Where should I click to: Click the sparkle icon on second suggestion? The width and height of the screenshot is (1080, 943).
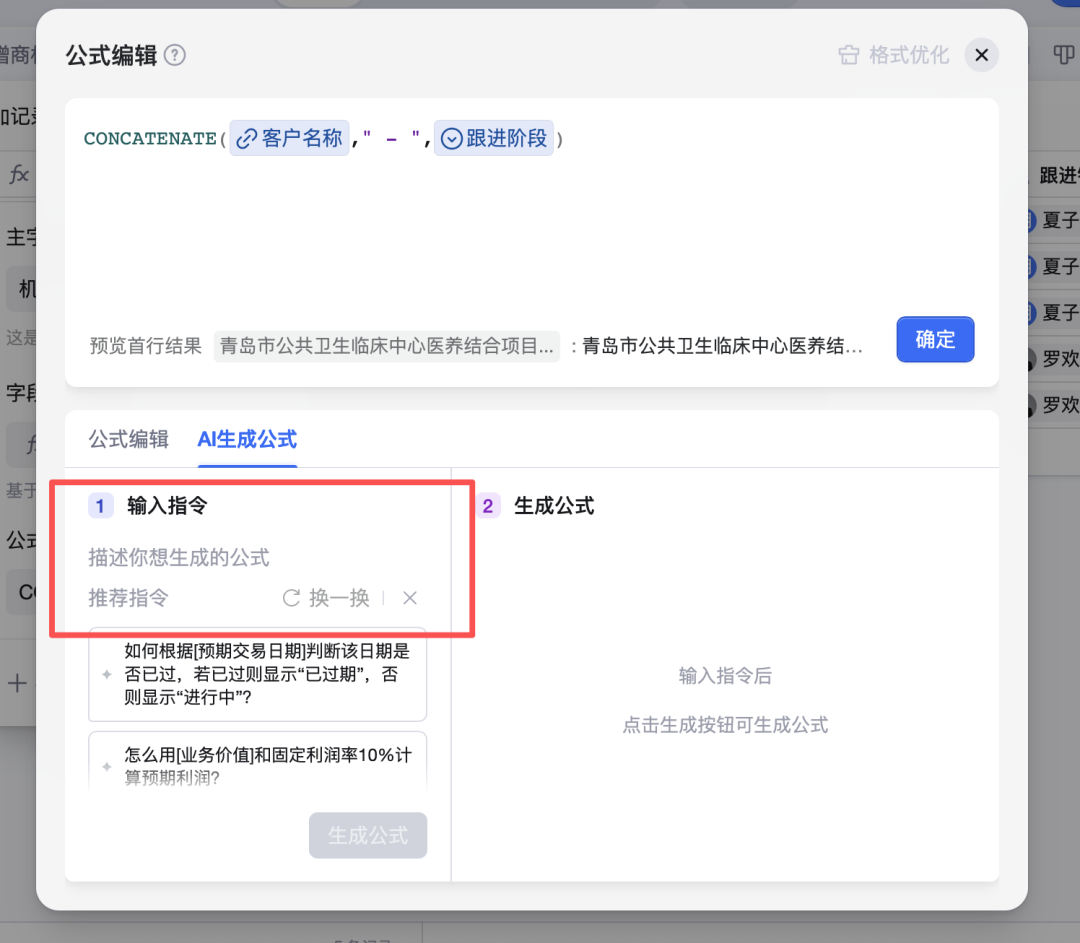pos(107,766)
